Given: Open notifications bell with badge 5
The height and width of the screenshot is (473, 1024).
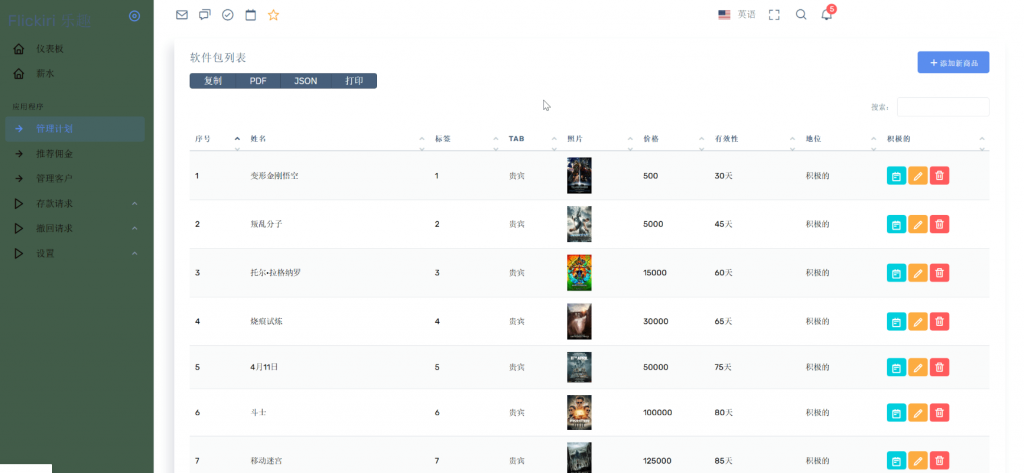Looking at the screenshot, I should coord(827,14).
